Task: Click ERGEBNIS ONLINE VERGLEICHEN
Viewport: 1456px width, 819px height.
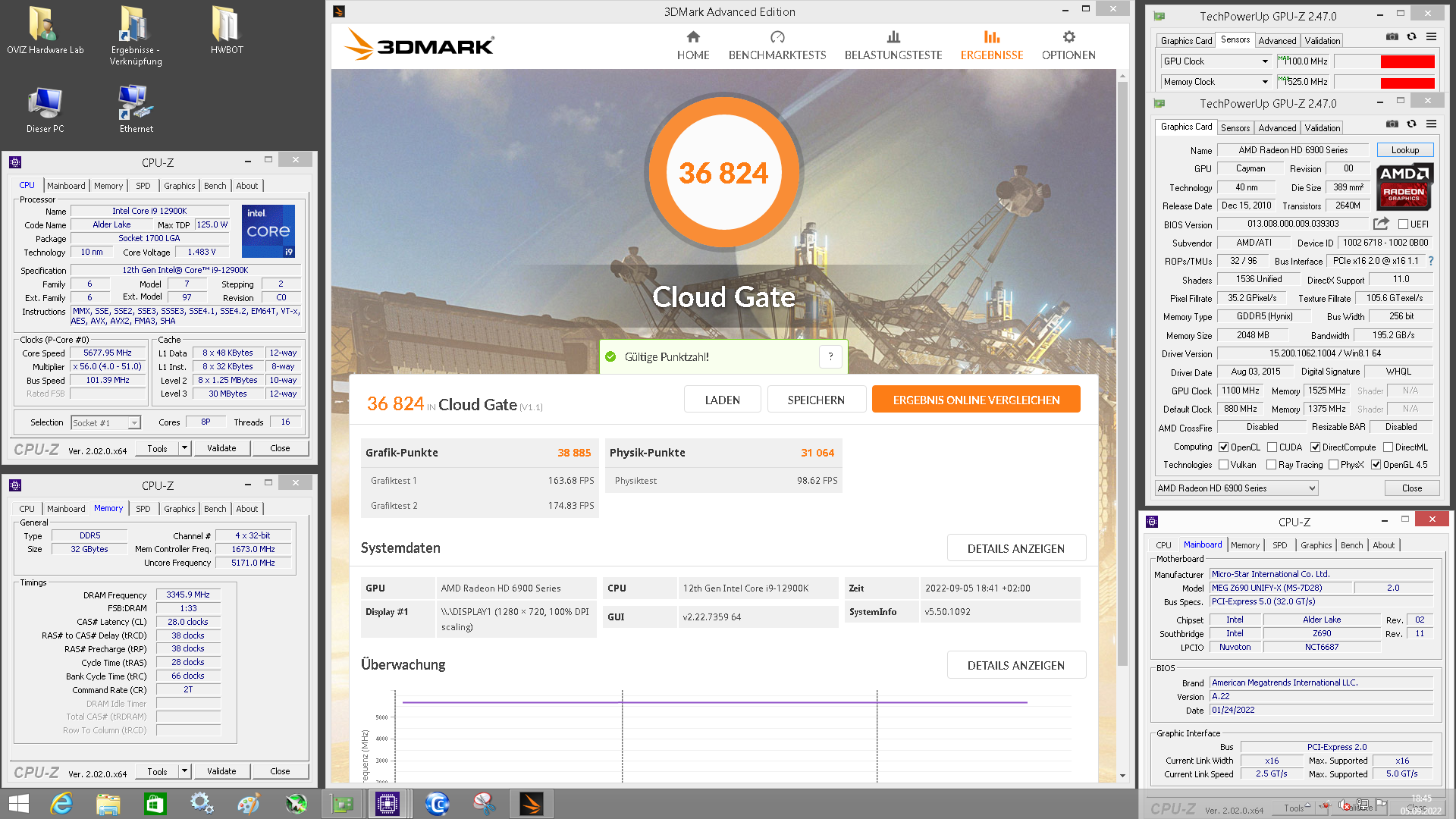Action: (976, 400)
